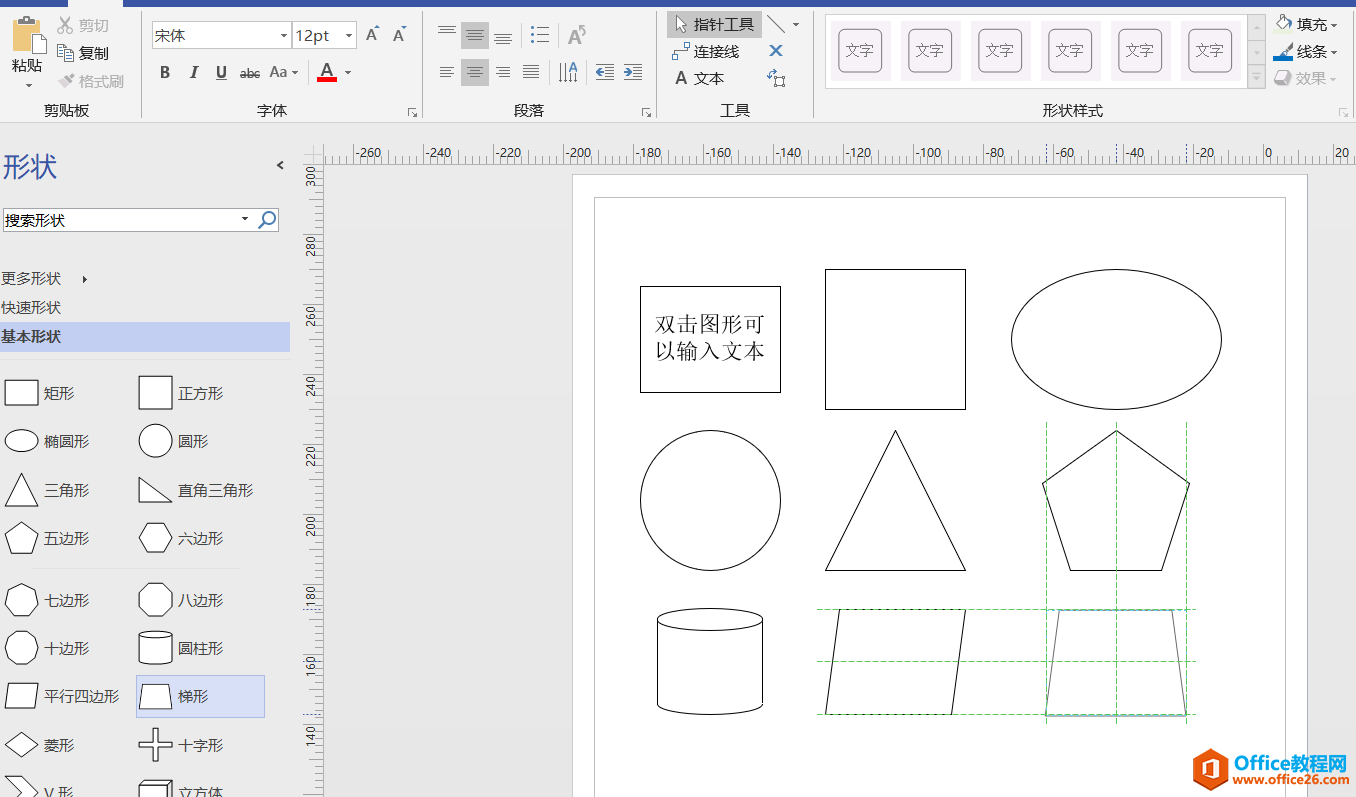
Task: Align paragraph text to the right
Action: 503,72
